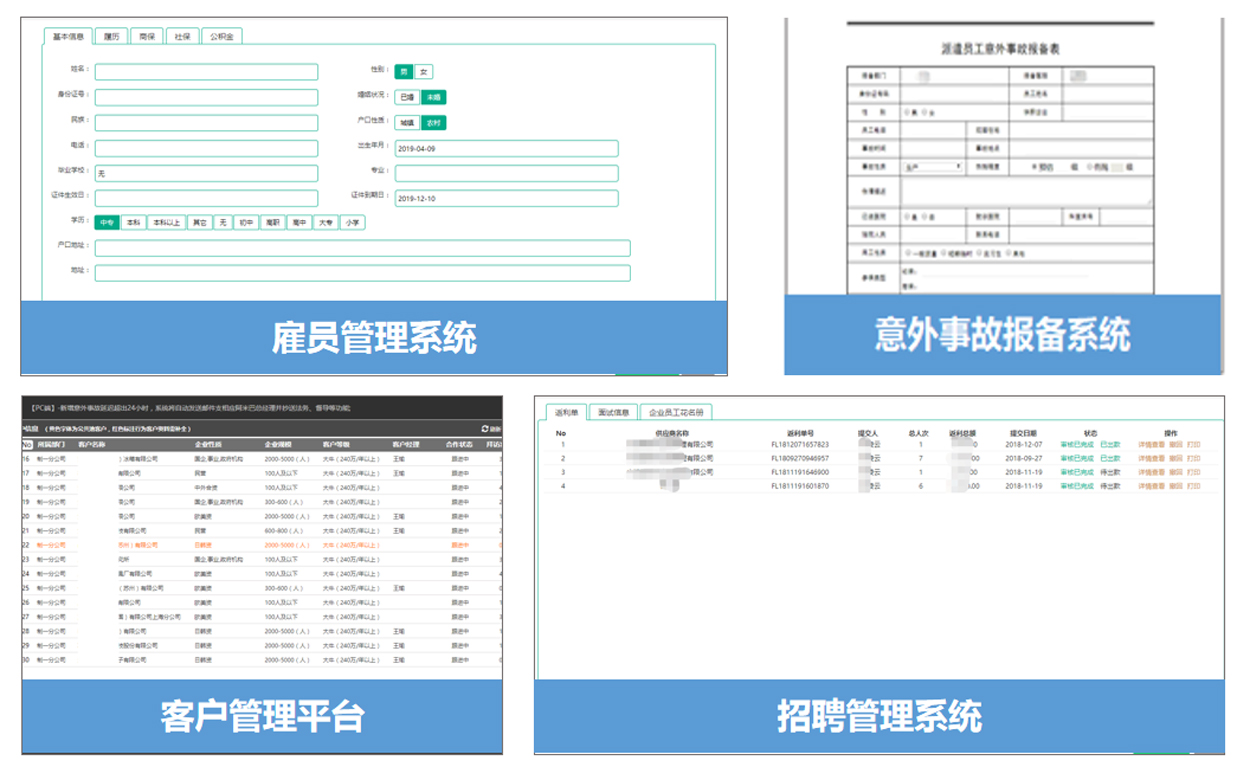This screenshot has width=1240, height=767.
Task: Click the accident description text area
Action: click(1027, 191)
